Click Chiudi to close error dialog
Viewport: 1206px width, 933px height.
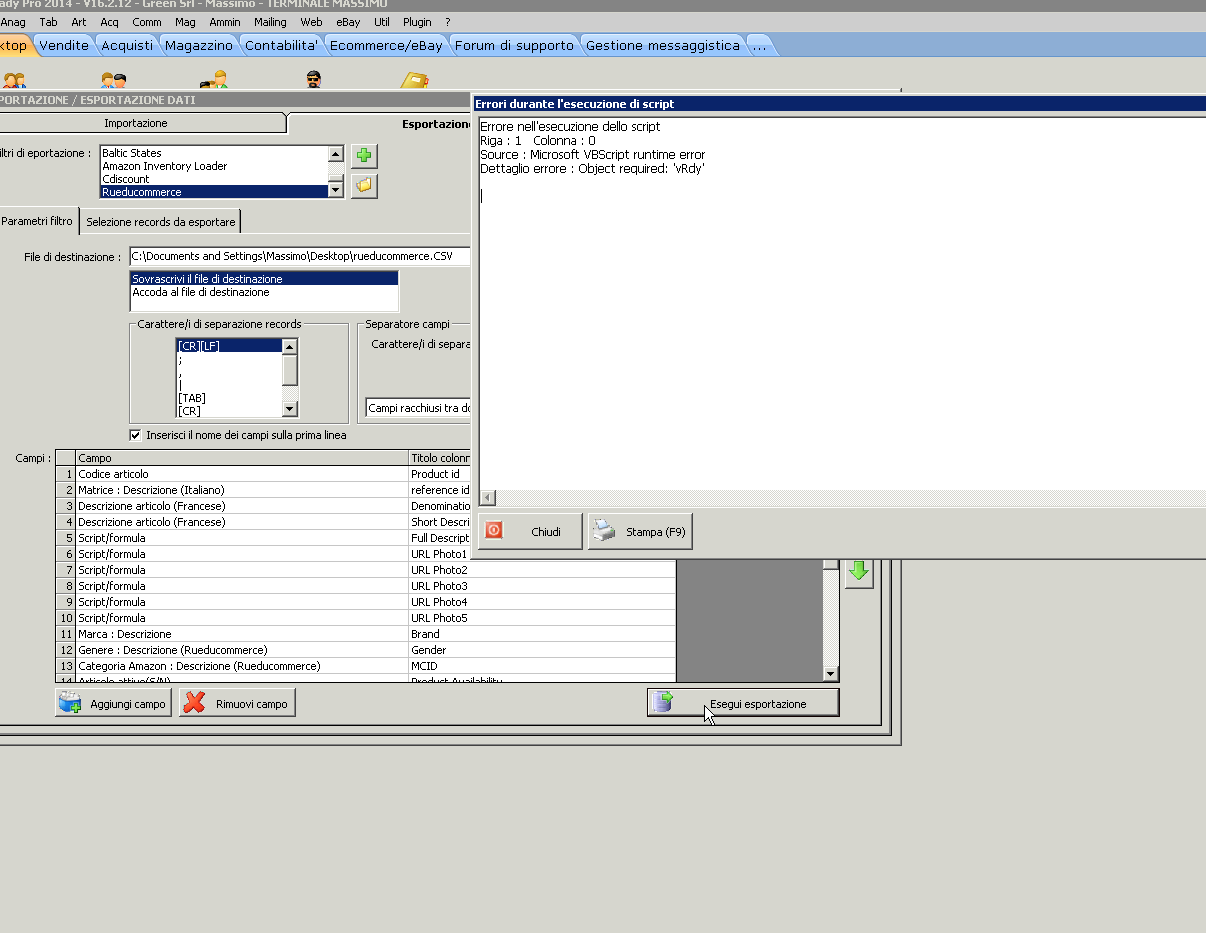[531, 532]
